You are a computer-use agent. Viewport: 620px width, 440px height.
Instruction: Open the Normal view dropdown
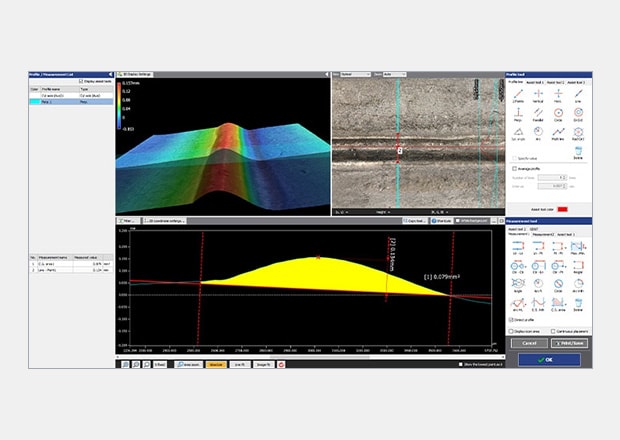pyautogui.click(x=353, y=73)
